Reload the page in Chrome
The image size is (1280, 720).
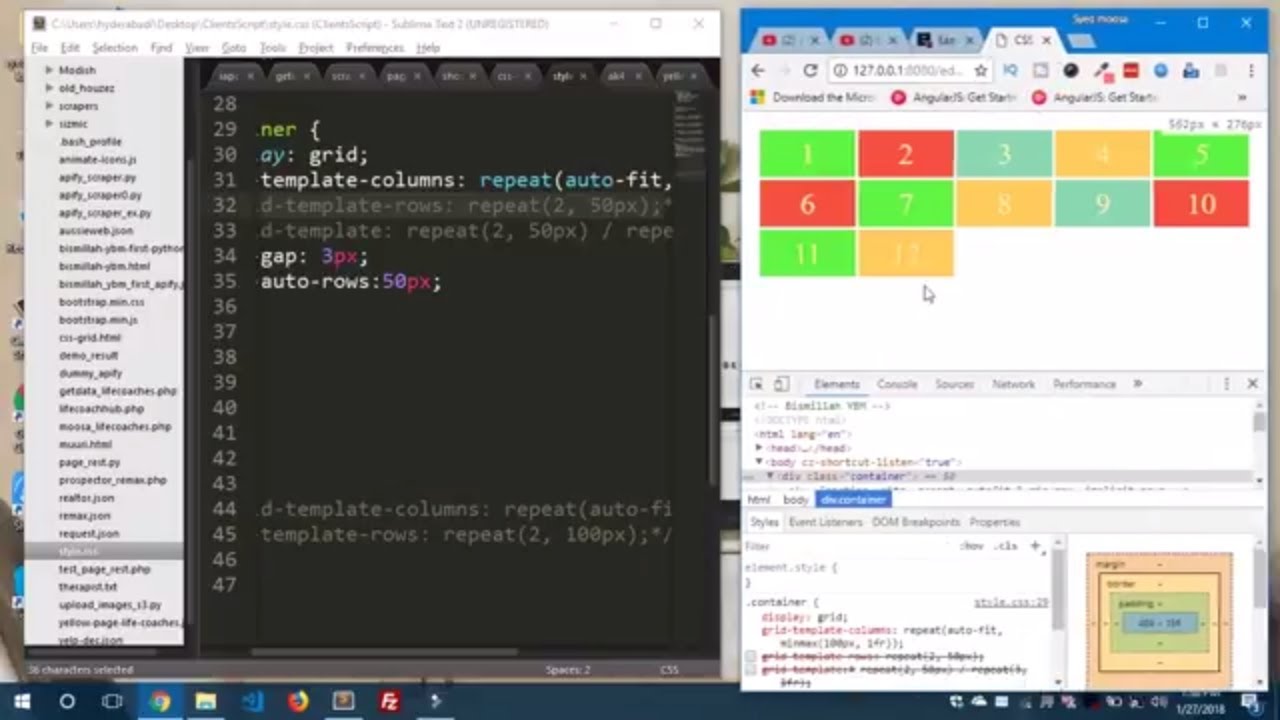click(x=810, y=70)
